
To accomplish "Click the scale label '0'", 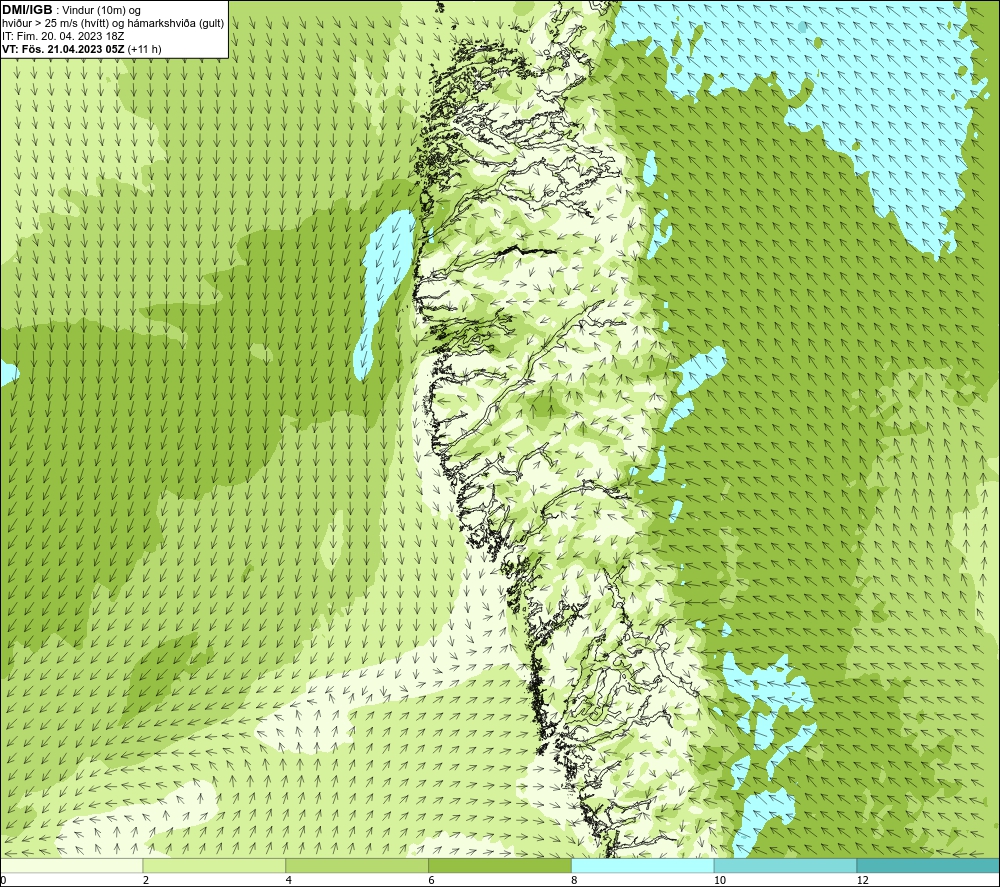I will click(3, 881).
